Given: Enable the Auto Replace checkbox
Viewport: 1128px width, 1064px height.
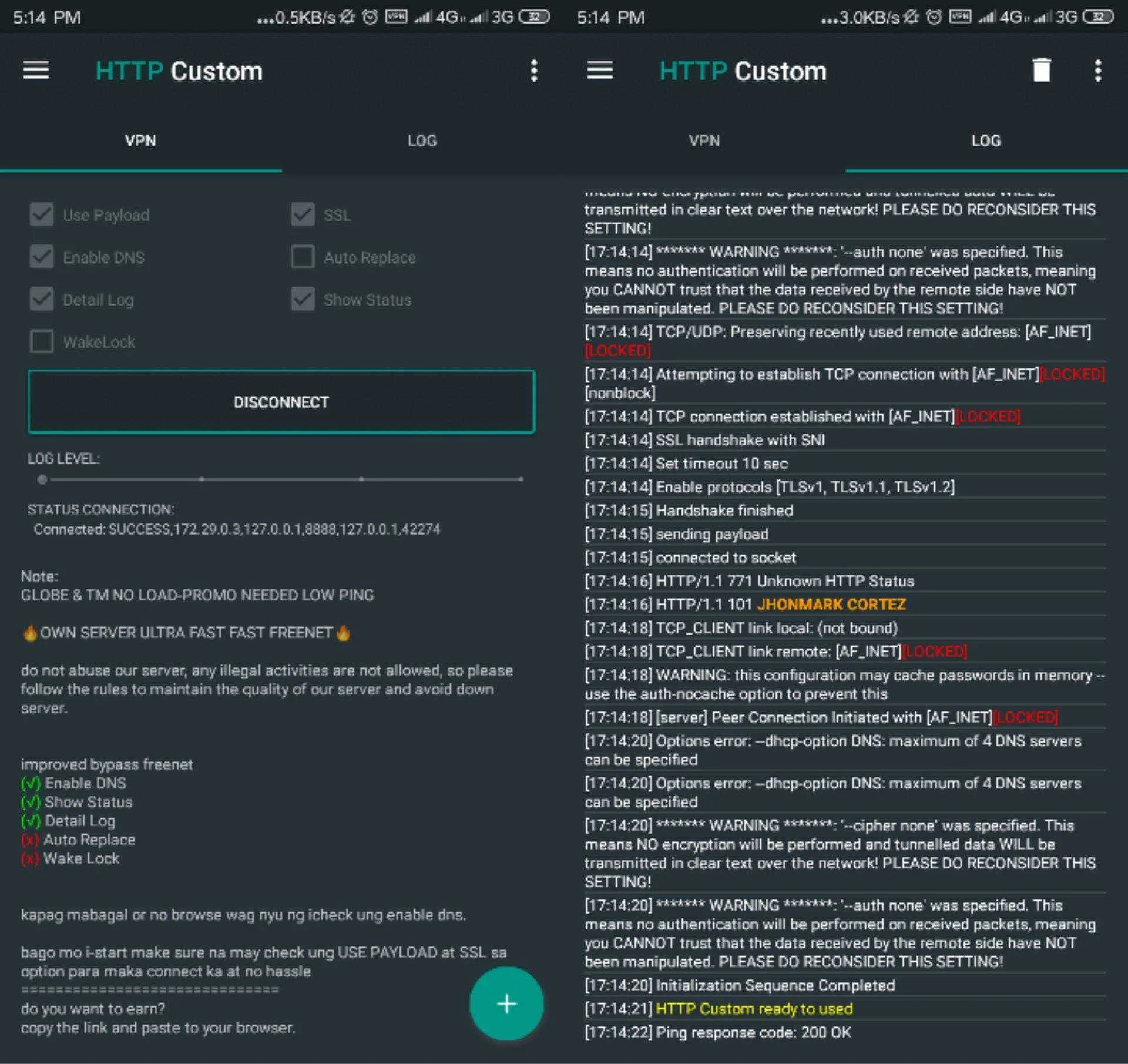Looking at the screenshot, I should coord(303,257).
